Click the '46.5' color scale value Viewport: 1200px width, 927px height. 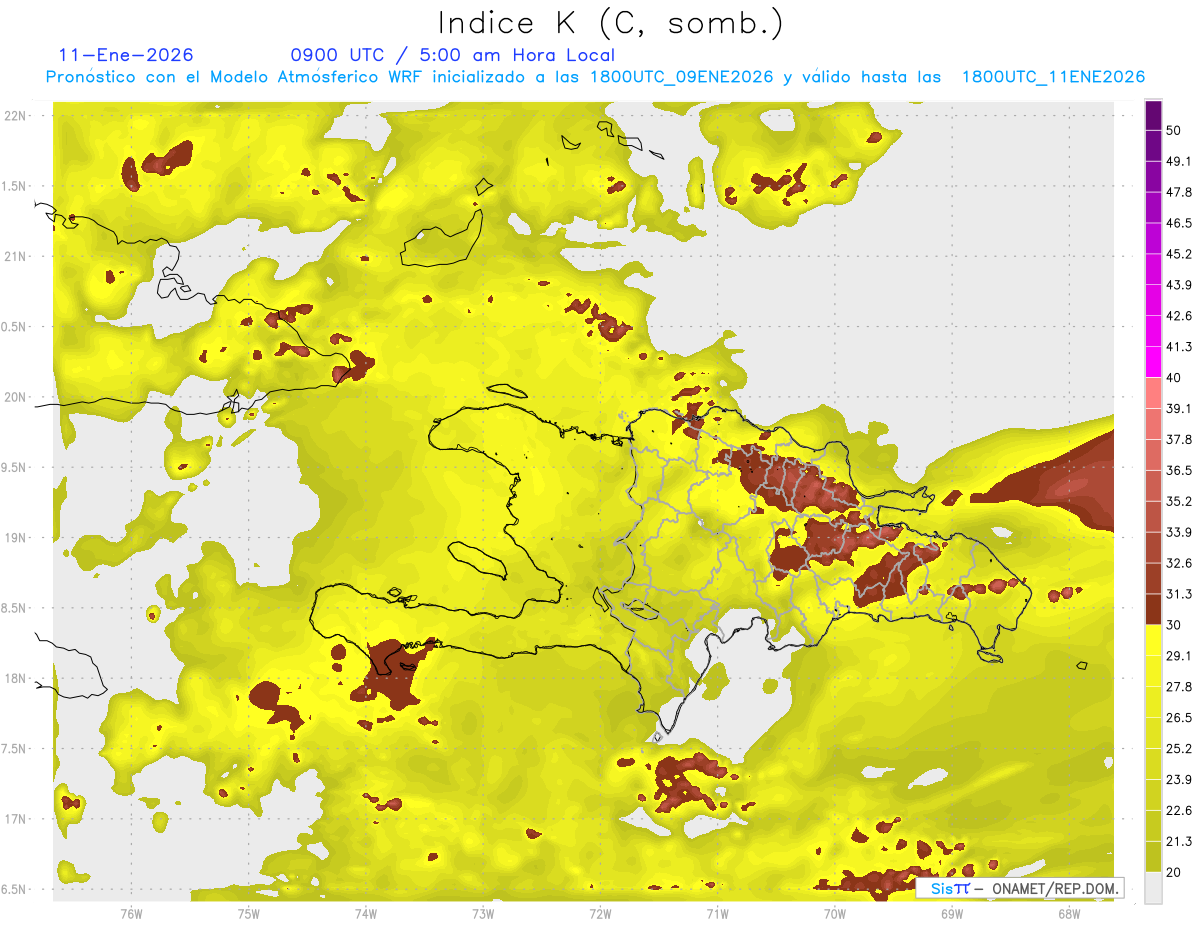pos(1180,223)
